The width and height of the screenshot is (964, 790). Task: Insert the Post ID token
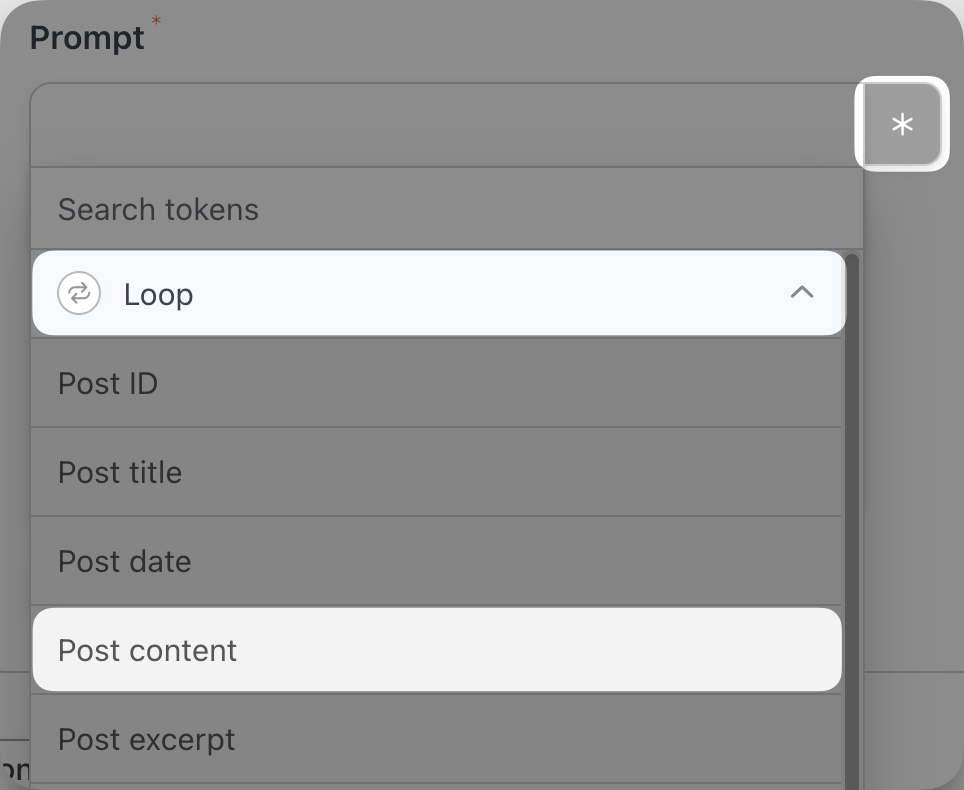436,383
